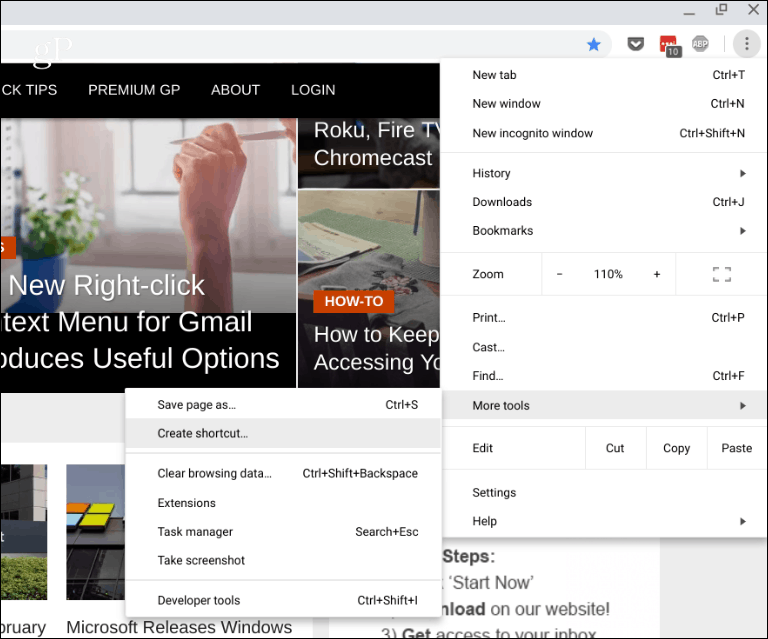The height and width of the screenshot is (639, 768).
Task: Maximize or restore the Chrome window
Action: pos(721,9)
